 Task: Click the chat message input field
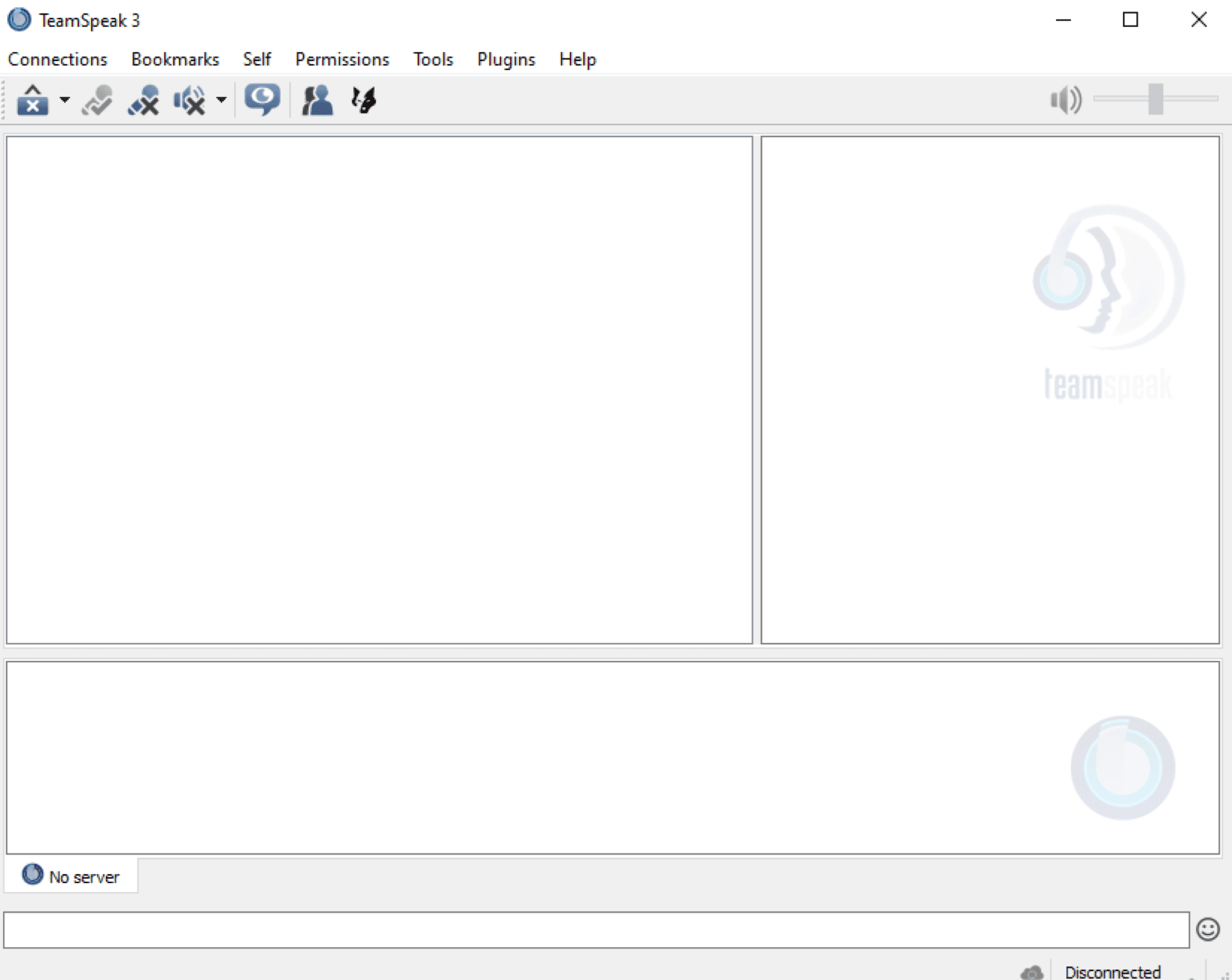tap(596, 930)
